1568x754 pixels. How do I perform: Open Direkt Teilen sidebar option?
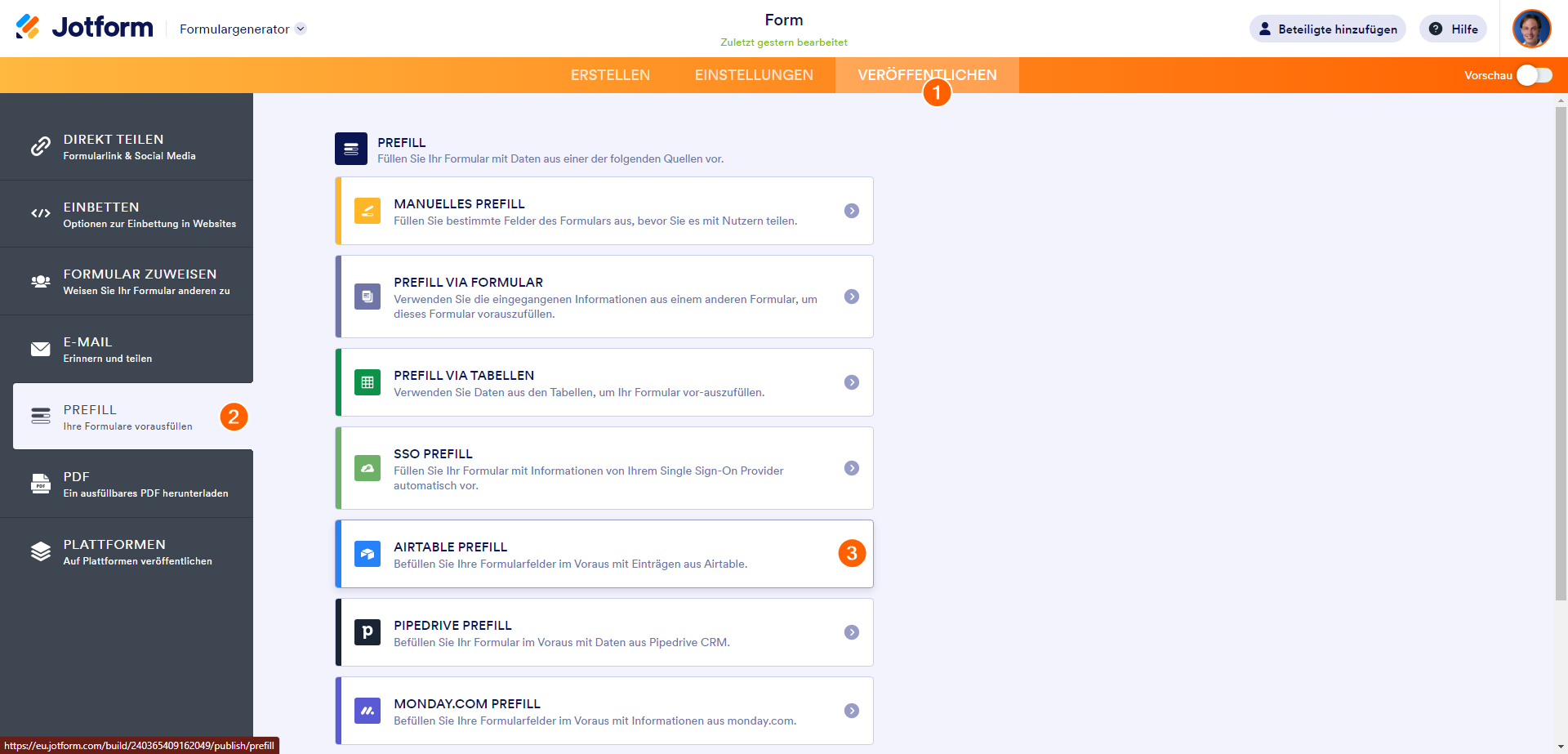[127, 146]
